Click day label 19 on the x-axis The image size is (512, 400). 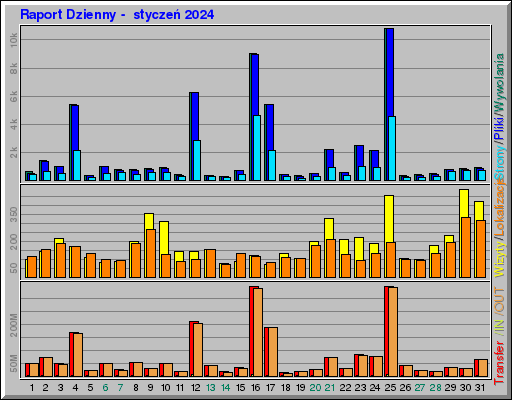[301, 388]
